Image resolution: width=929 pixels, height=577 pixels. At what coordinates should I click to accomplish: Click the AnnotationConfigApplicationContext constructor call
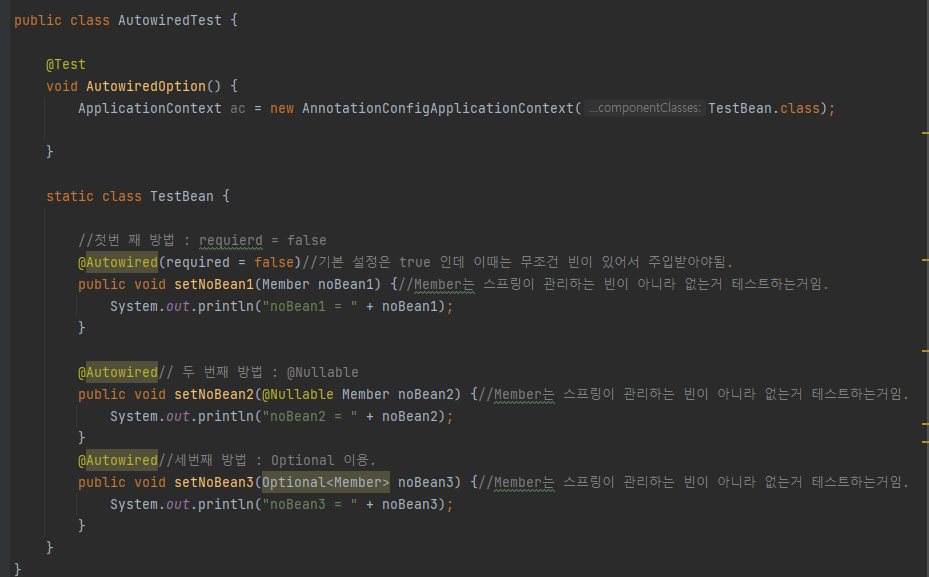pyautogui.click(x=438, y=108)
